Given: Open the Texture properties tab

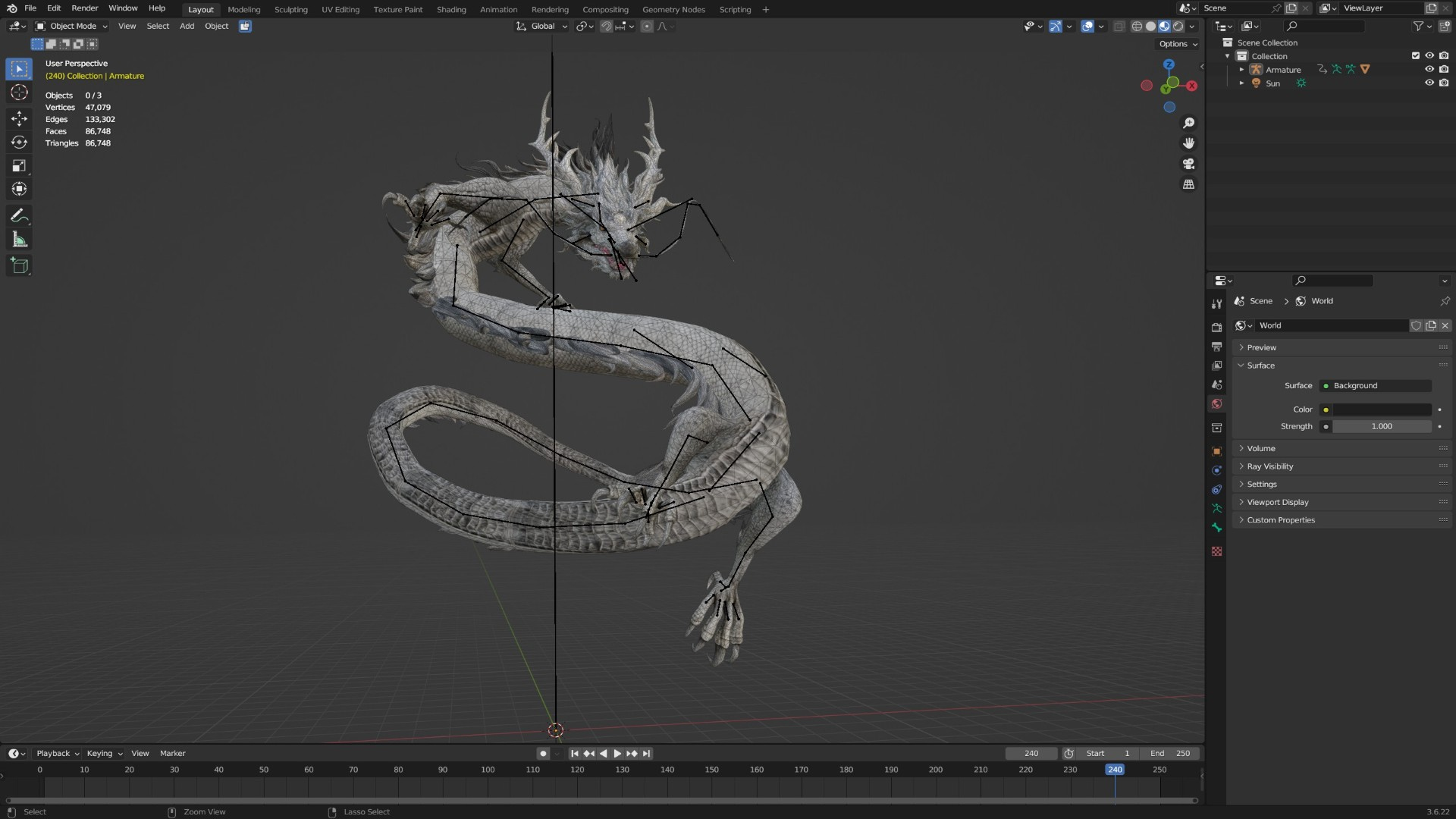Looking at the screenshot, I should point(1216,551).
